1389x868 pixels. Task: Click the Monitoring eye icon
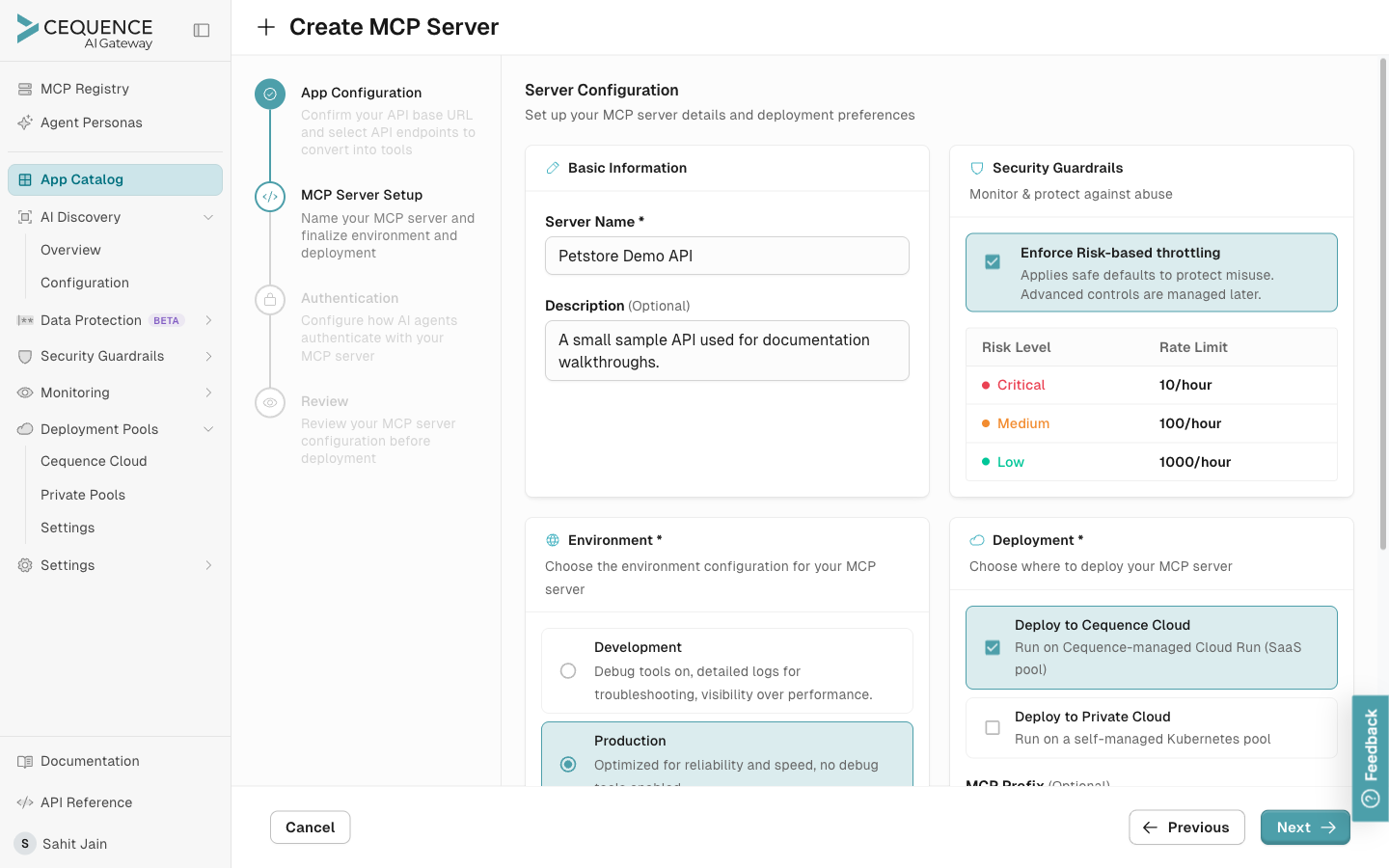click(x=25, y=393)
